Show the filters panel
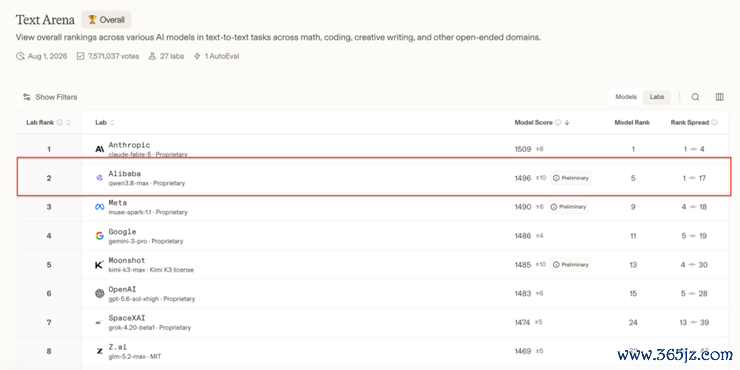The width and height of the screenshot is (740, 370). click(50, 97)
